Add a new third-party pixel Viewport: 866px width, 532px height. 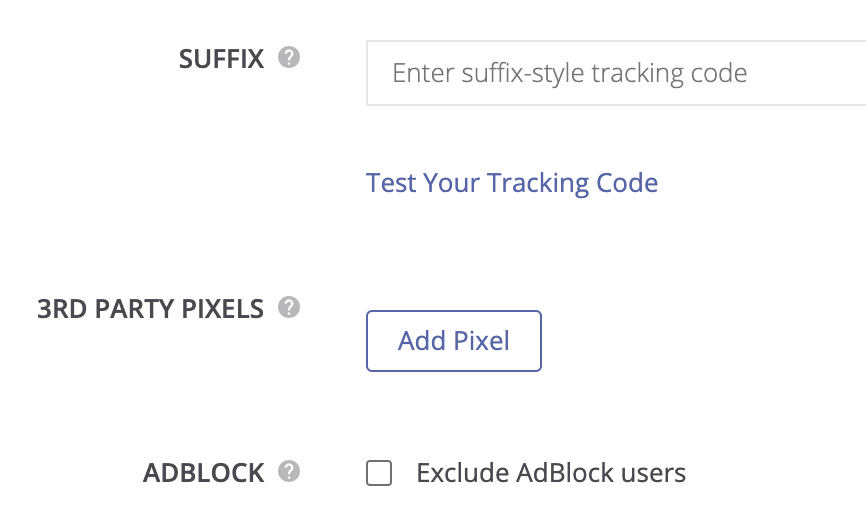pos(454,341)
